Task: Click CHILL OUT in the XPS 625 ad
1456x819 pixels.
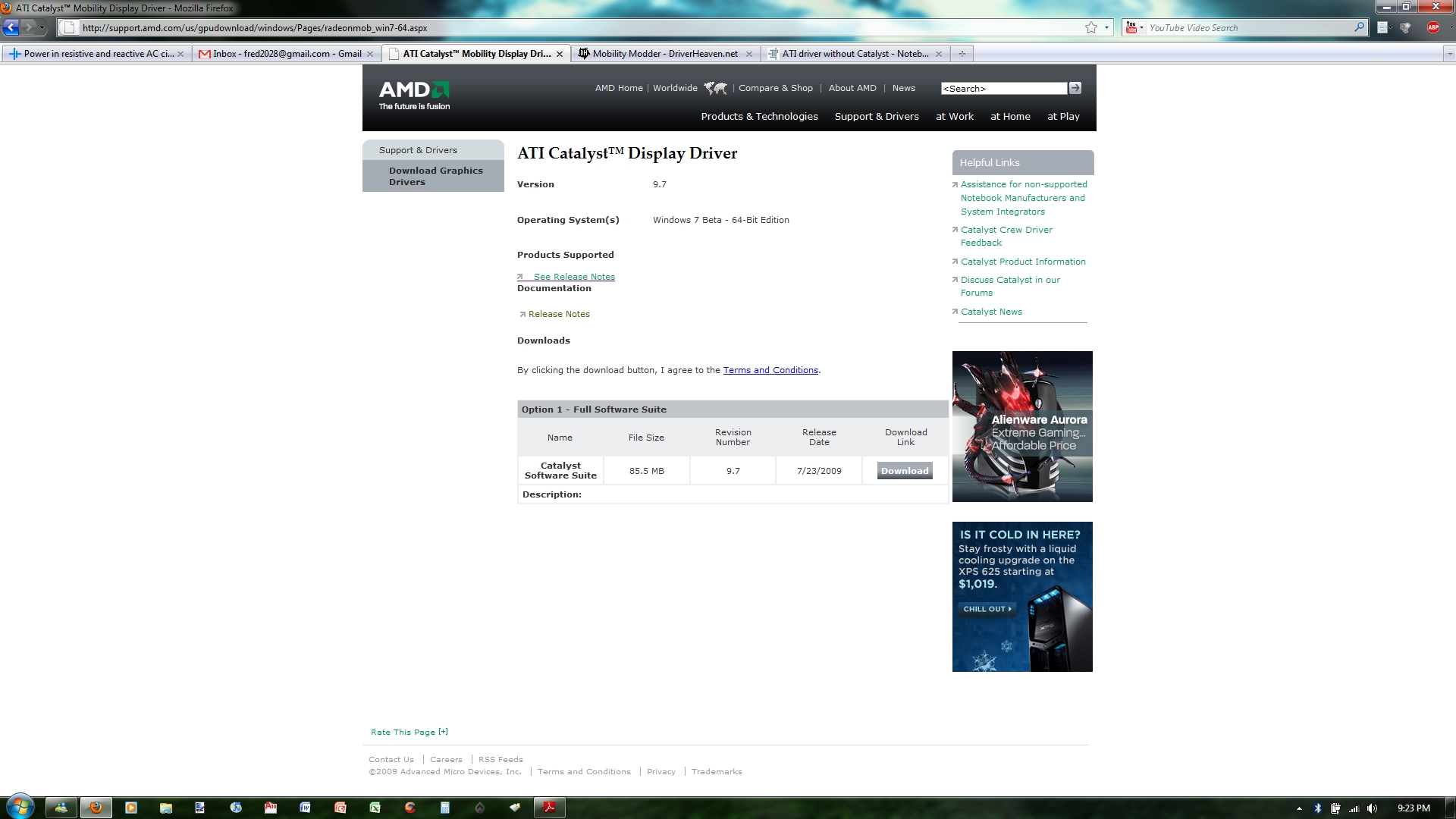Action: (x=987, y=609)
